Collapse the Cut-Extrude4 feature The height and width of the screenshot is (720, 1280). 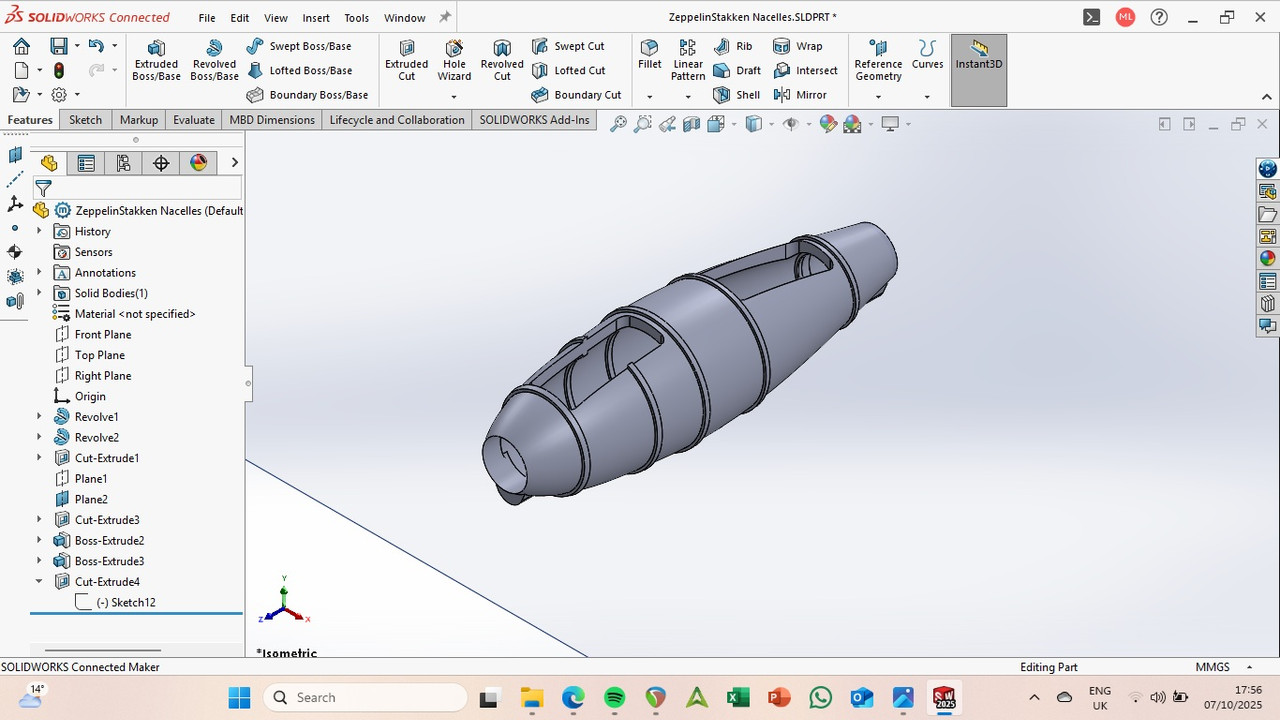coord(39,581)
